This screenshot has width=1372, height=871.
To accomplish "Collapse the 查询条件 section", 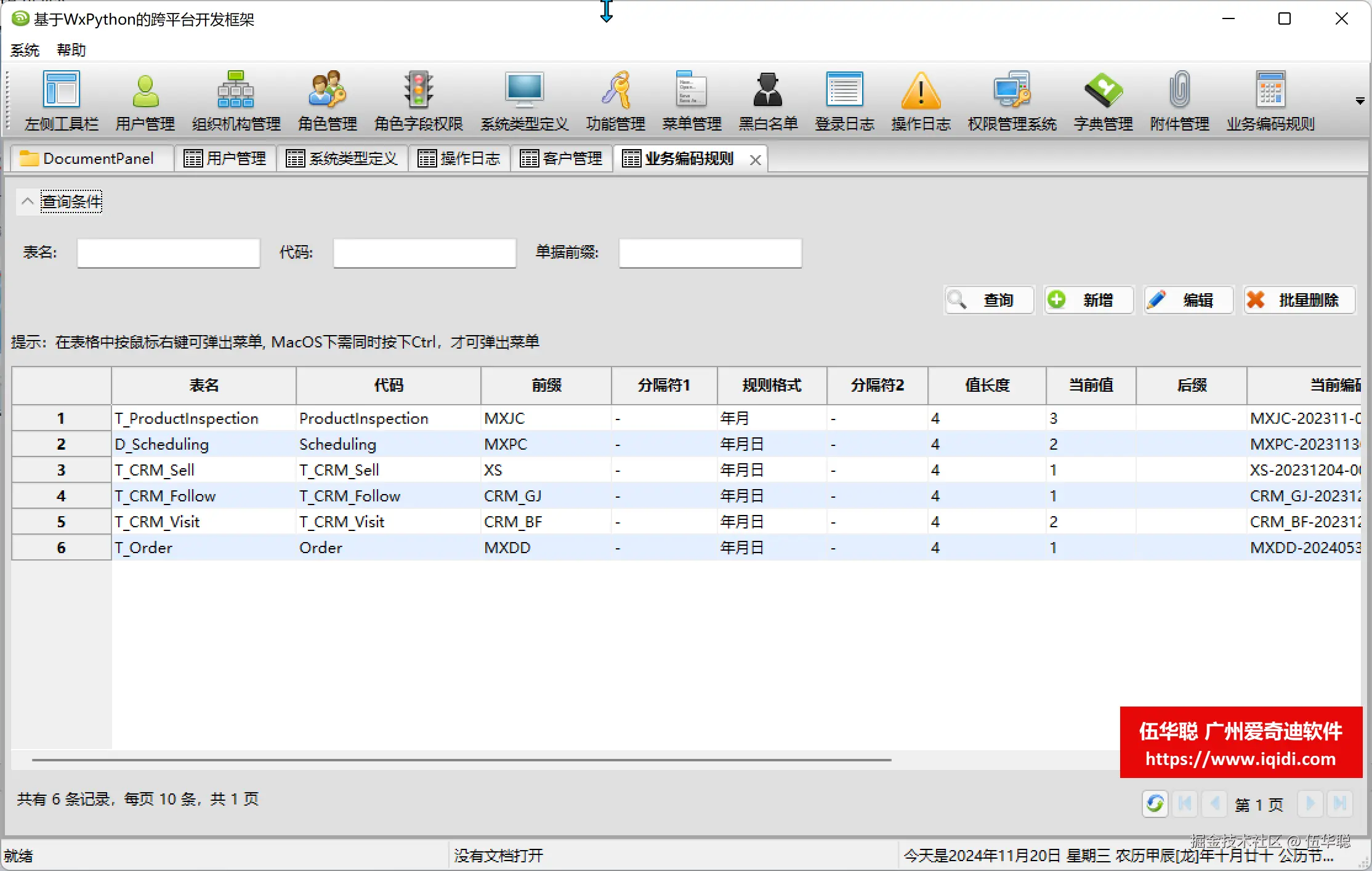I will point(28,201).
